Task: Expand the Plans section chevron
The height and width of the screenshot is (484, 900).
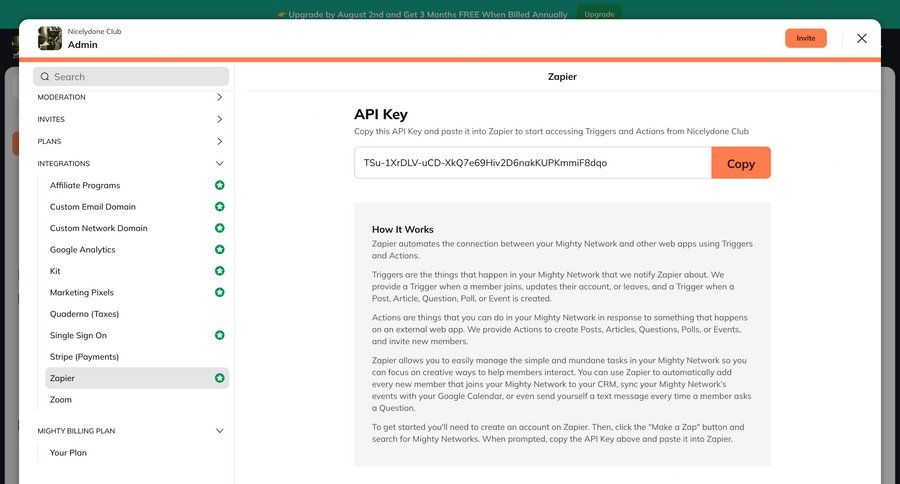Action: point(219,141)
